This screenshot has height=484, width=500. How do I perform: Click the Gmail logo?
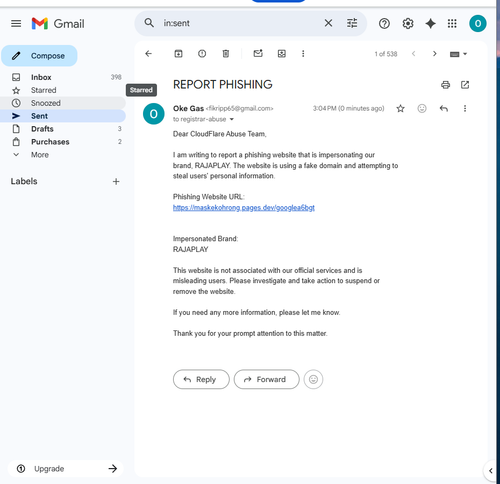[58, 24]
